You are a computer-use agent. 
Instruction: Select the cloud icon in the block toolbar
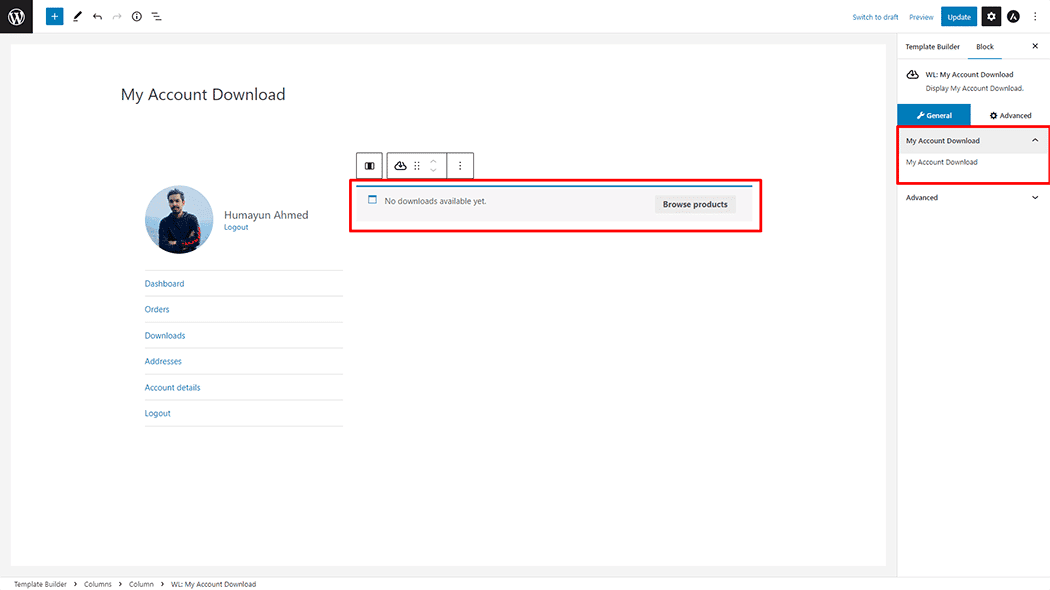400,165
